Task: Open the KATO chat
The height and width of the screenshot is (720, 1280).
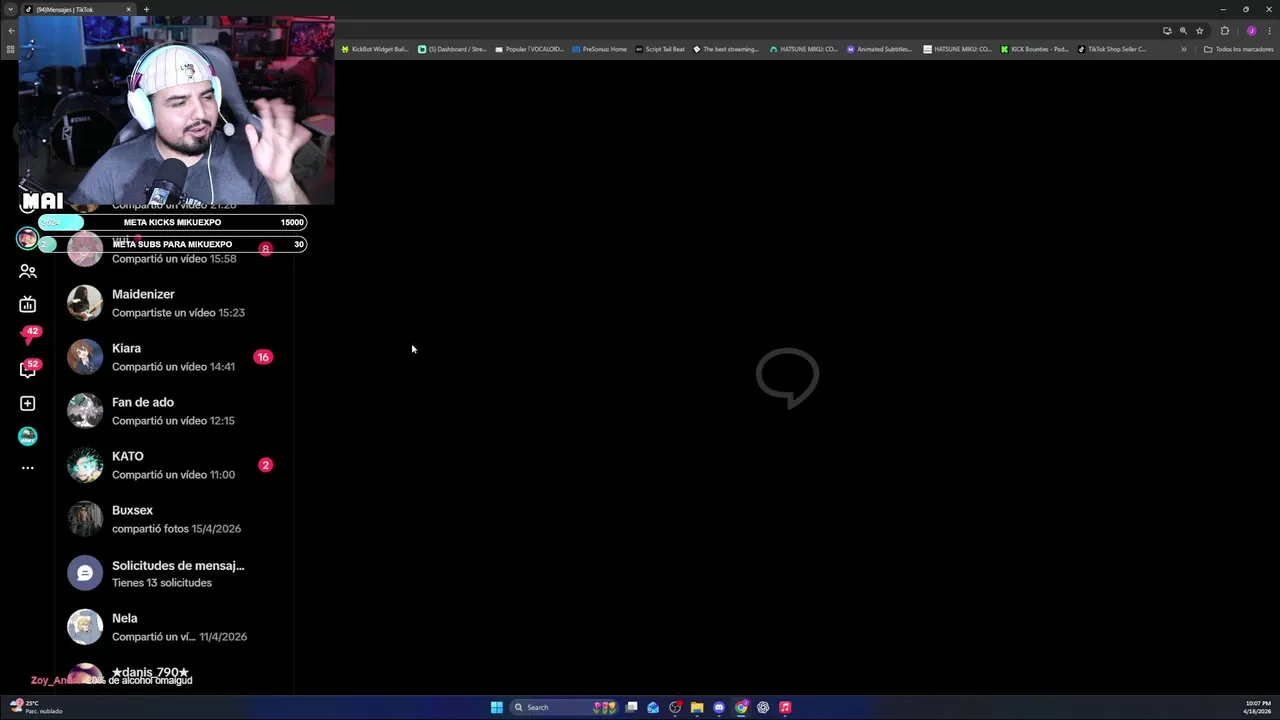Action: [172, 465]
